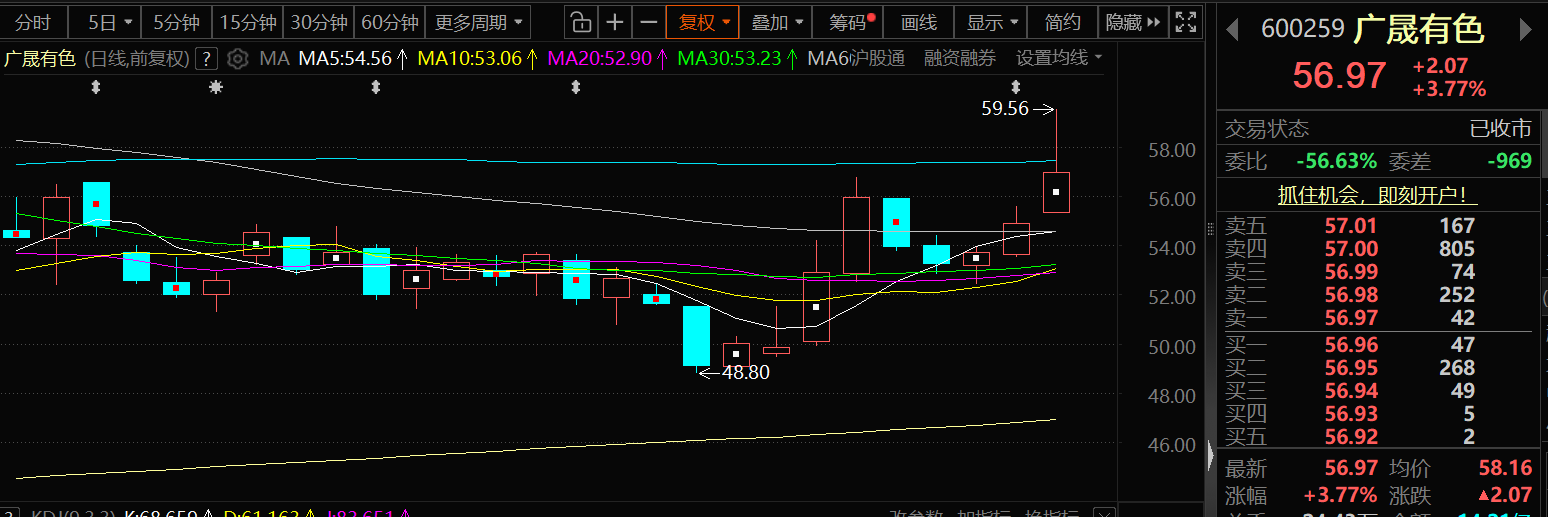This screenshot has height=517, width=1548.
Task: Toggle the 筹码 chip distribution view
Action: (x=849, y=22)
